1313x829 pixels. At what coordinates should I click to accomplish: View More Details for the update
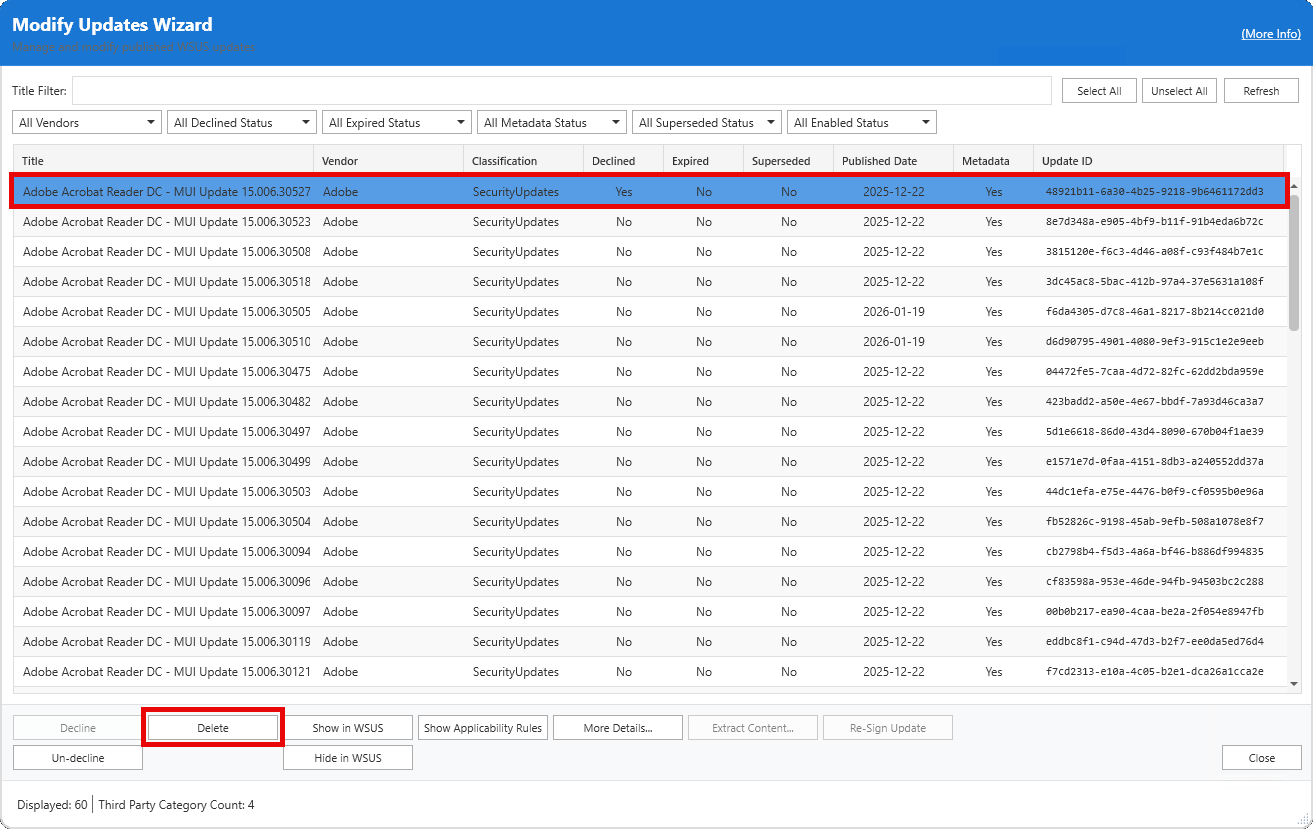click(617, 727)
